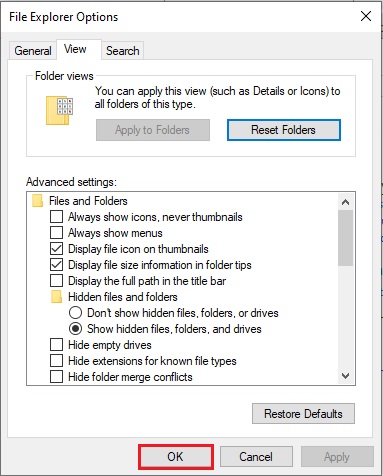
Task: Click Restore Defaults
Action: [x=303, y=414]
